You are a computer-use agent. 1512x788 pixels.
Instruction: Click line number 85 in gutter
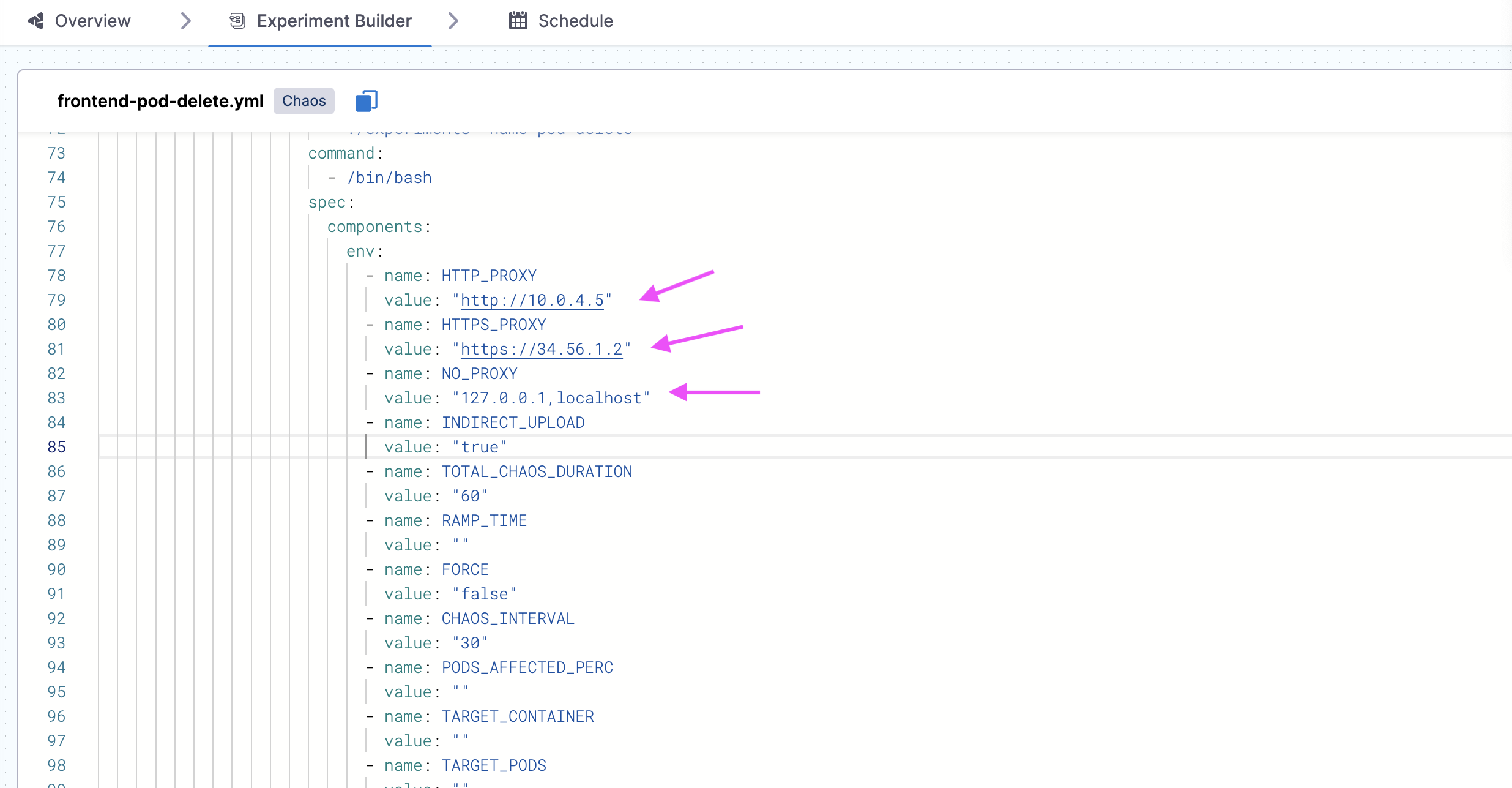[x=56, y=447]
